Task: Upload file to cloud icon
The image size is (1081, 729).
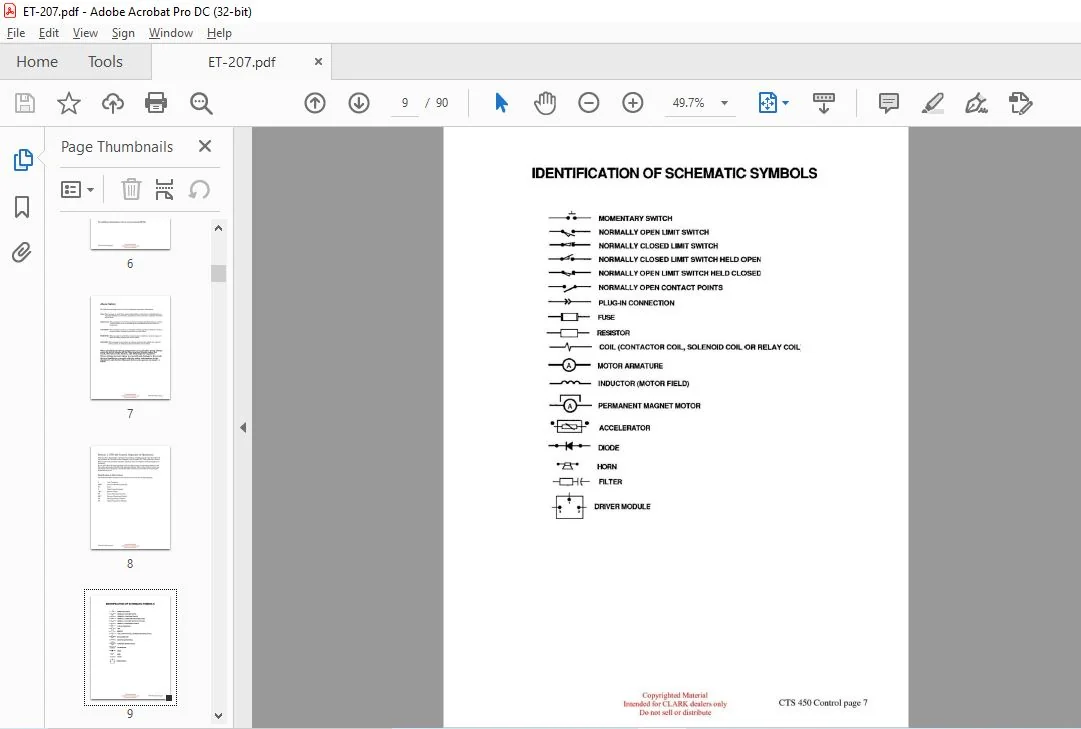Action: click(112, 103)
